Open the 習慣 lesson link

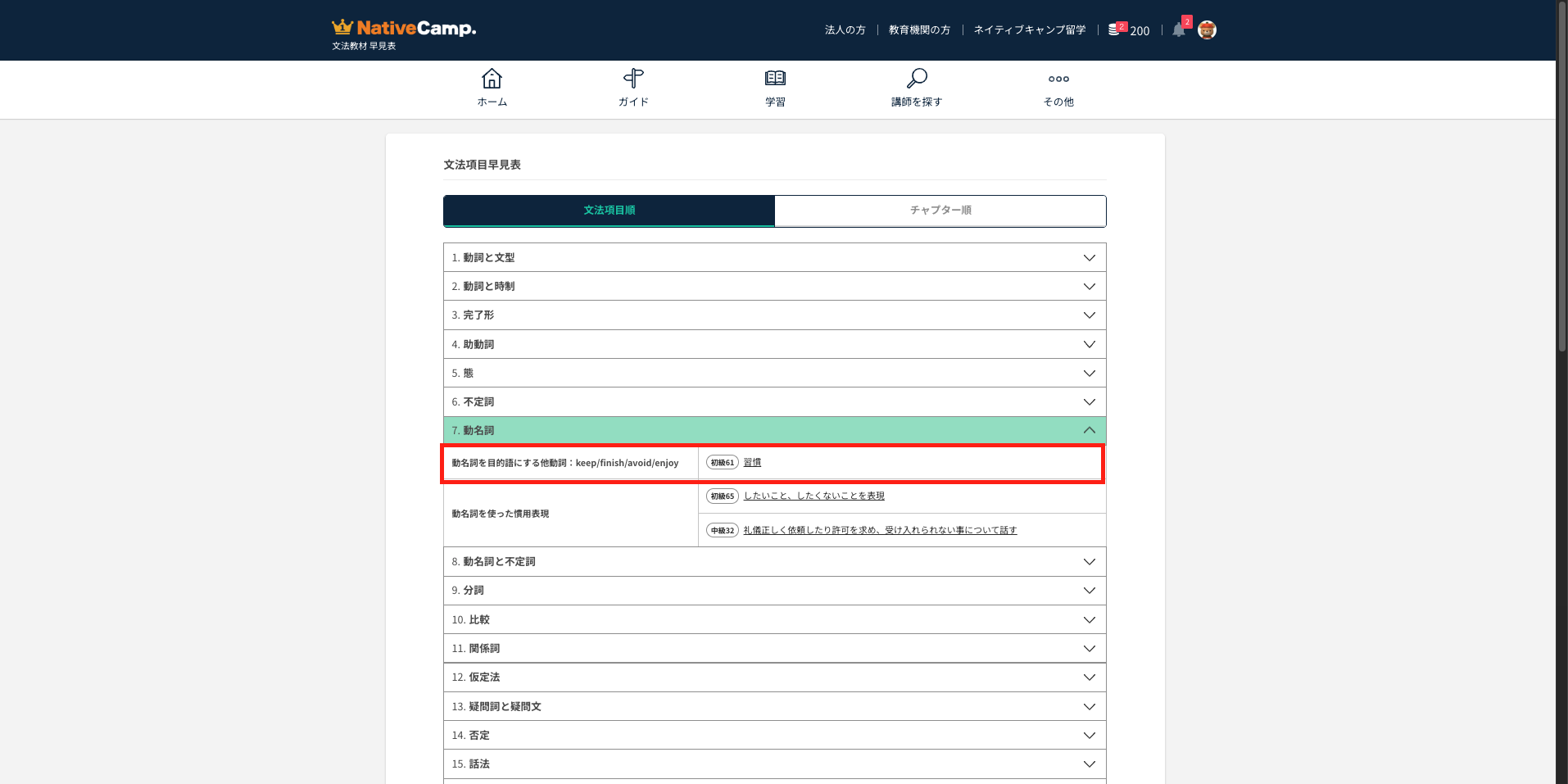(x=752, y=462)
